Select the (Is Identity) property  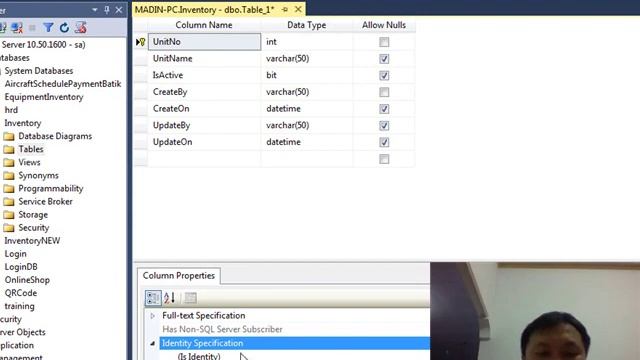[199, 356]
